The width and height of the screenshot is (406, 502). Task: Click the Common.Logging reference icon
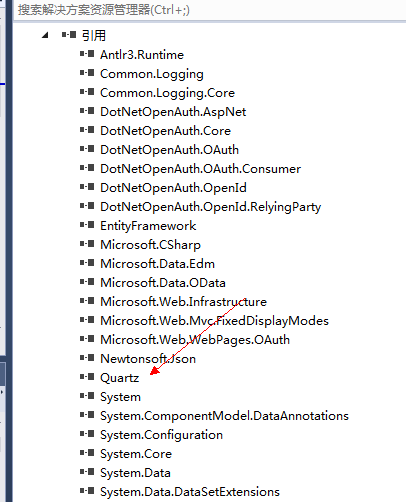click(87, 73)
